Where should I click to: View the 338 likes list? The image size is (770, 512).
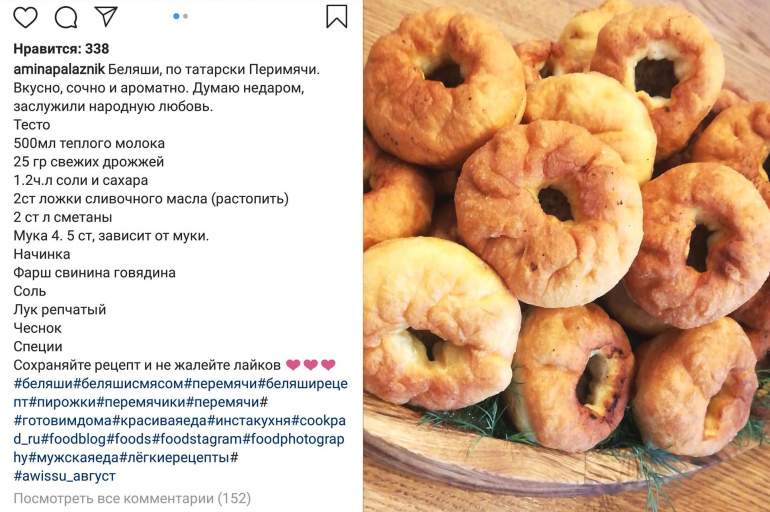(x=61, y=49)
